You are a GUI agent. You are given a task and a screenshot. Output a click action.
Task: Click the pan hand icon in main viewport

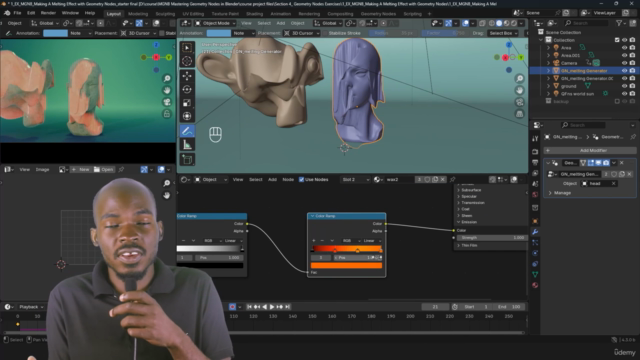click(519, 90)
